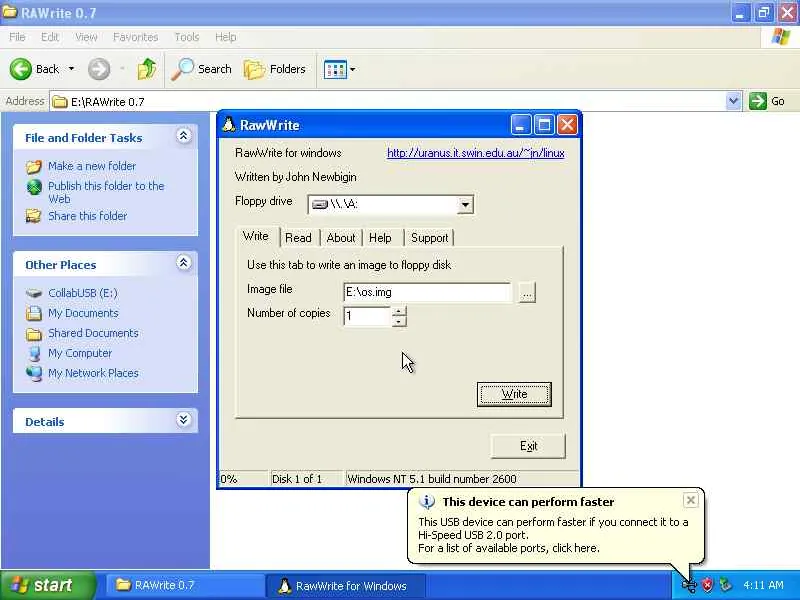Open the uranus.it.swin.edu.au hyperlink
This screenshot has height=600, width=800.
pyautogui.click(x=476, y=153)
